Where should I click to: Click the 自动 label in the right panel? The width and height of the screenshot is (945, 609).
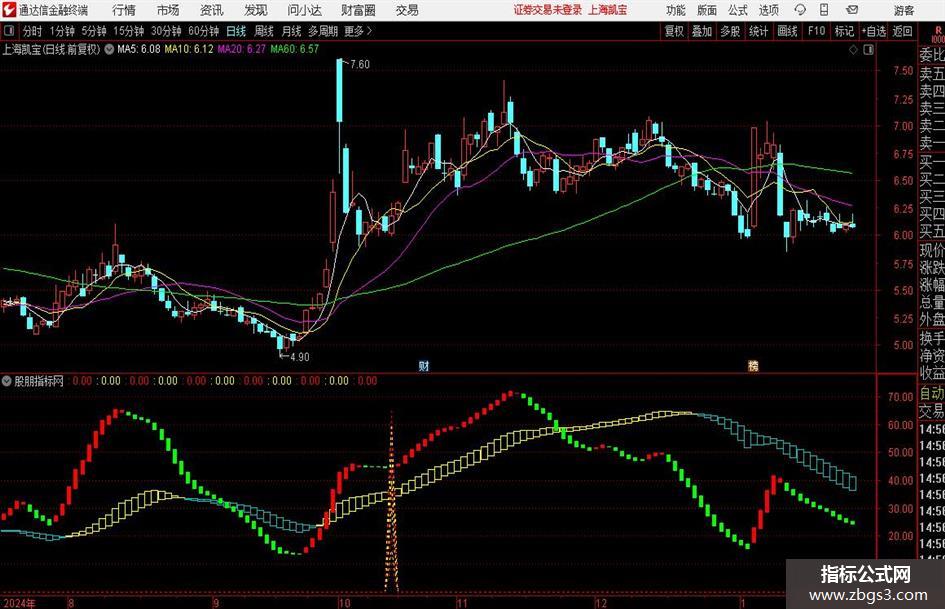(932, 393)
